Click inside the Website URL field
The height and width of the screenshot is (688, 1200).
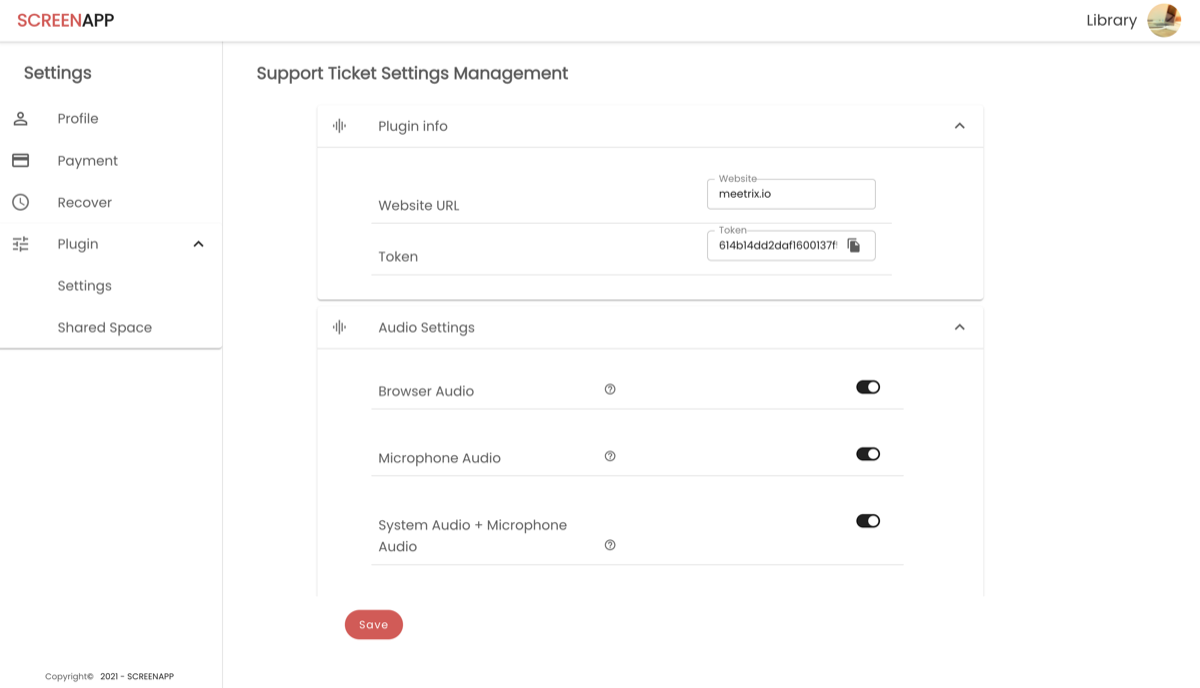coord(791,194)
